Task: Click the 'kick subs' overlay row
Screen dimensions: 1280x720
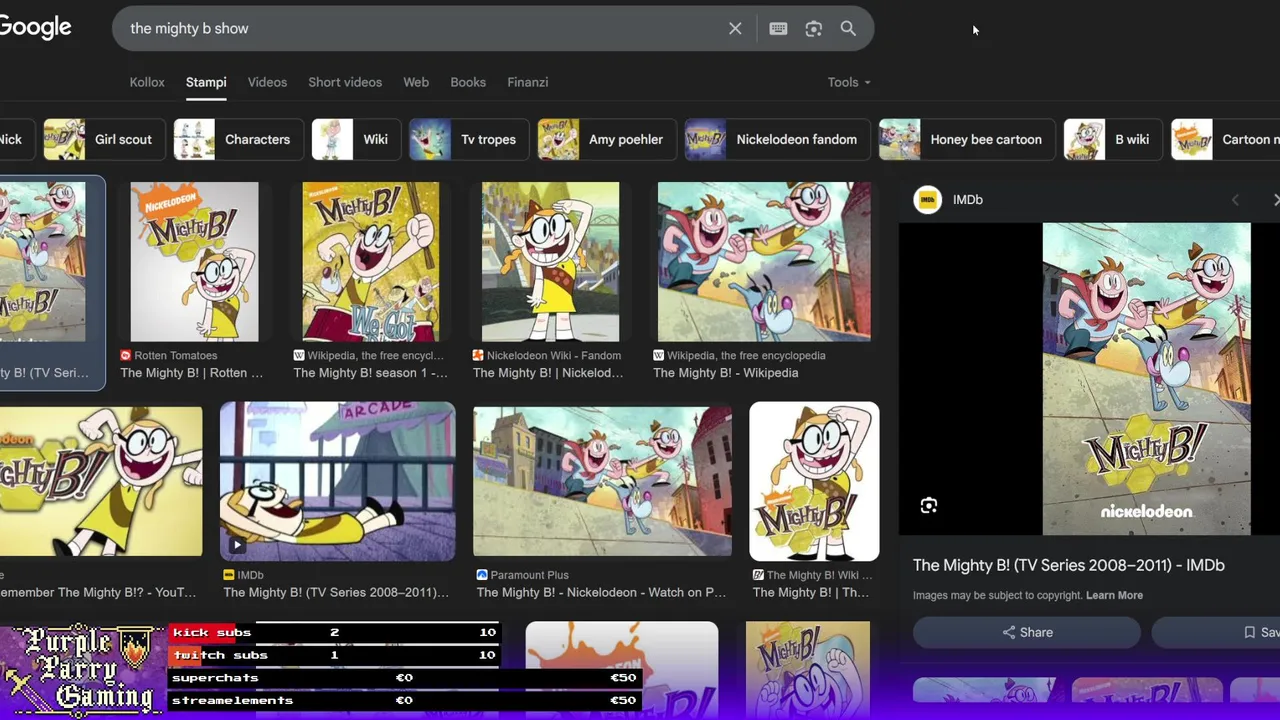Action: pos(334,633)
